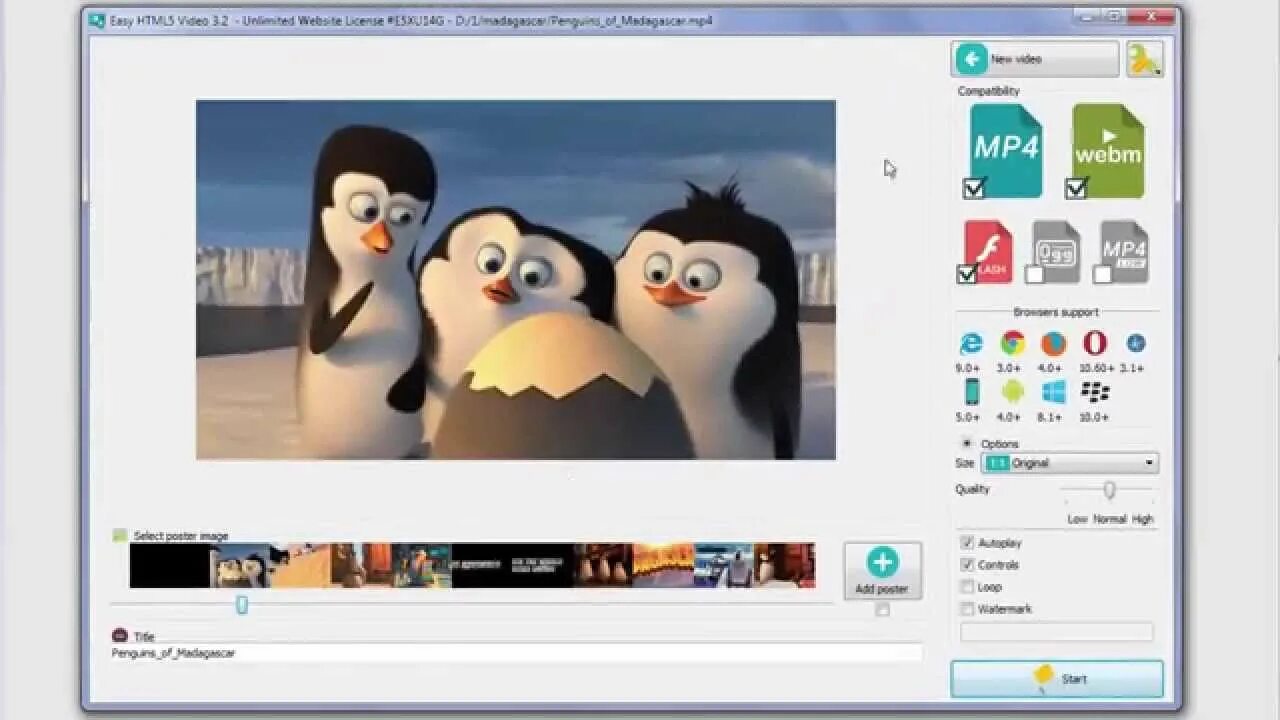Click the poster timeline slider handle
Screen dimensions: 1280x720
[241, 604]
